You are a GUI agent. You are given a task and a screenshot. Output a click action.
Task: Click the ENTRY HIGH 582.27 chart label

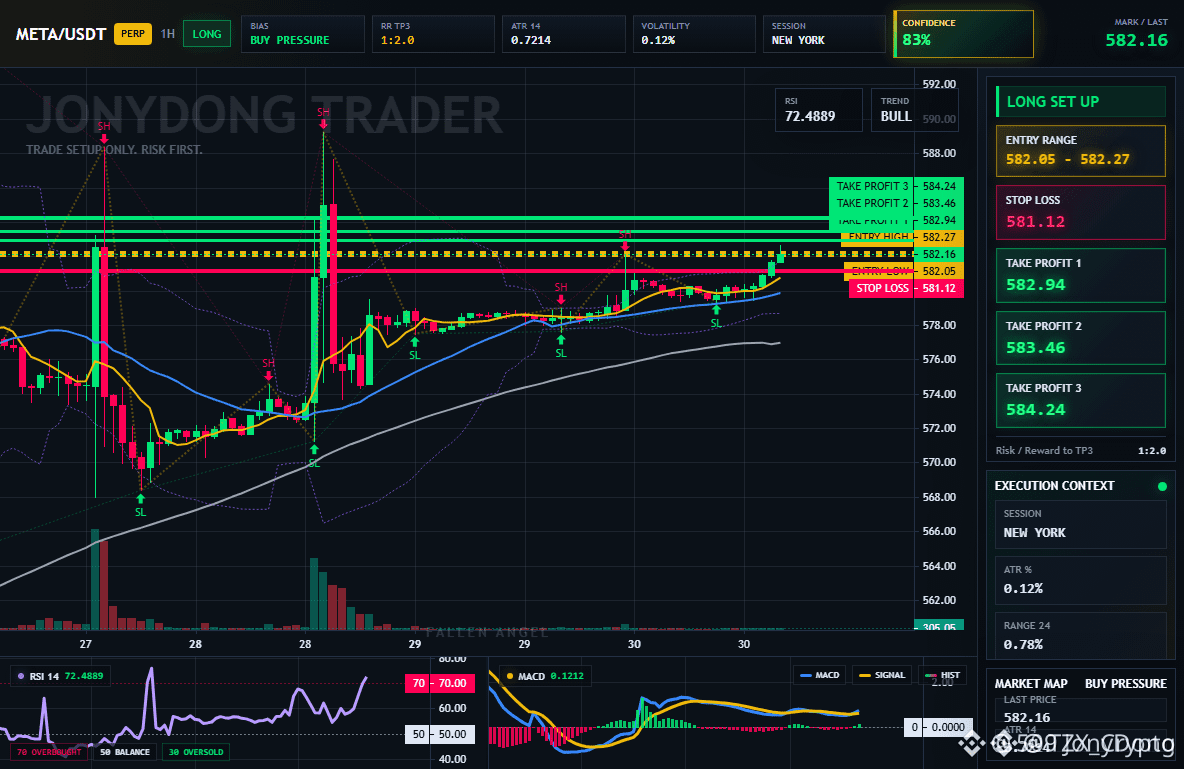(x=902, y=237)
